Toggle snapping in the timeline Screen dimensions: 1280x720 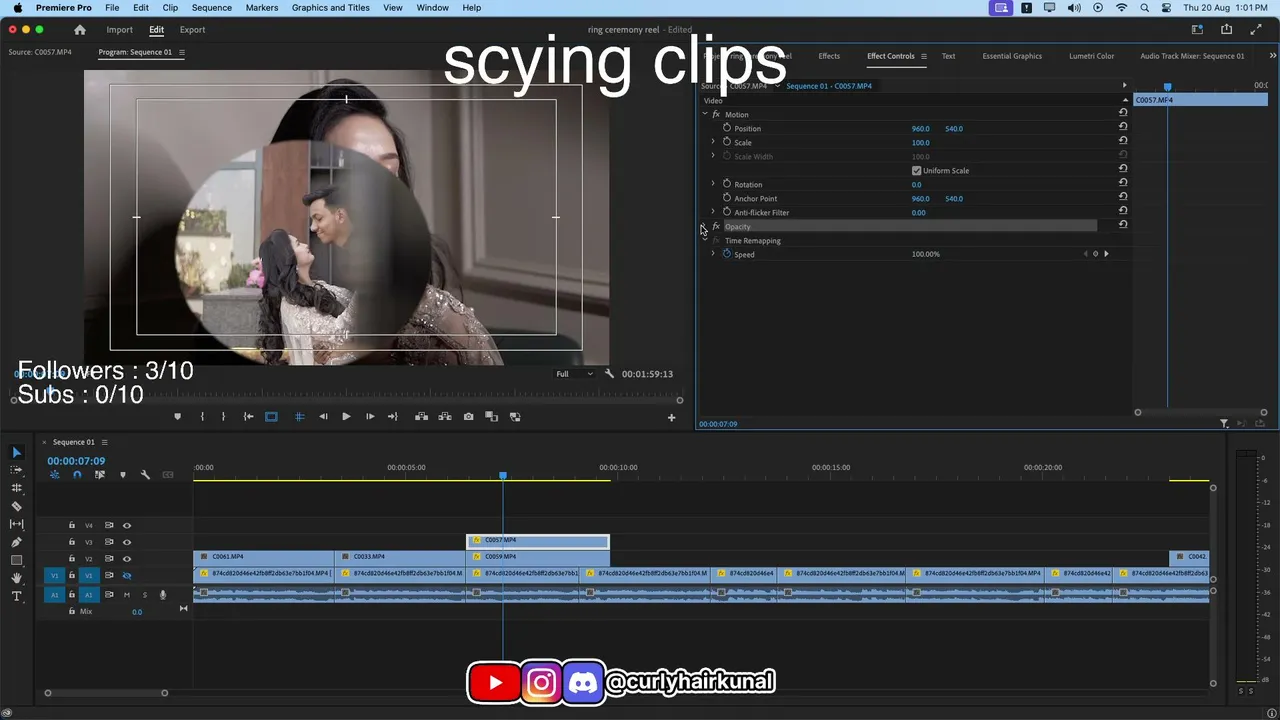pos(77,475)
